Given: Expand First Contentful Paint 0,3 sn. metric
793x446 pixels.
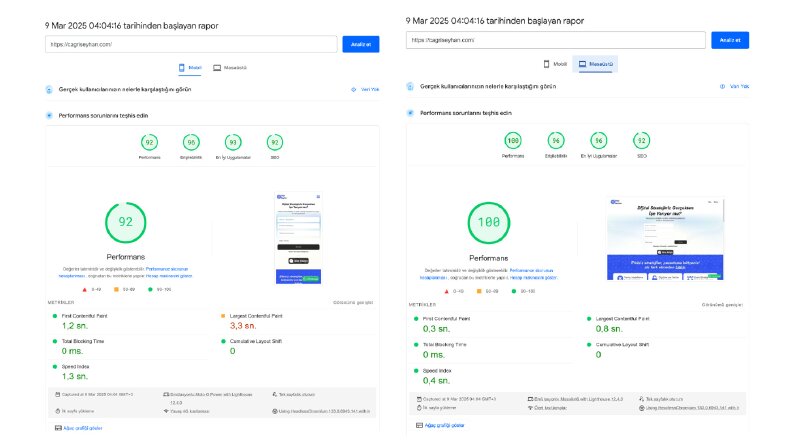Looking at the screenshot, I should coord(492,324).
